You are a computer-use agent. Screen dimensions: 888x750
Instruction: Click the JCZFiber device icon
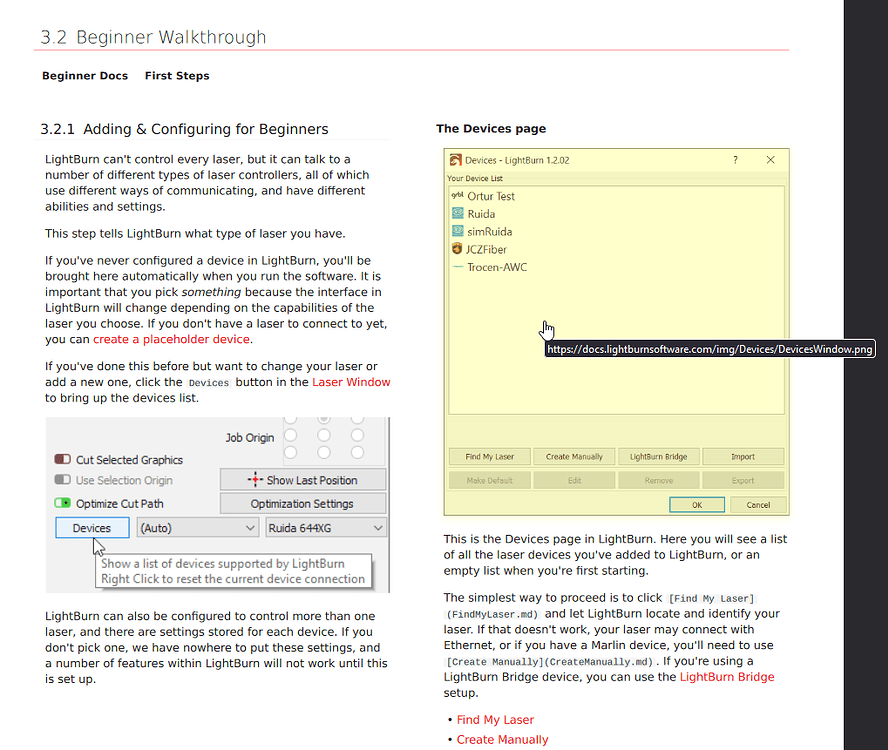click(457, 249)
